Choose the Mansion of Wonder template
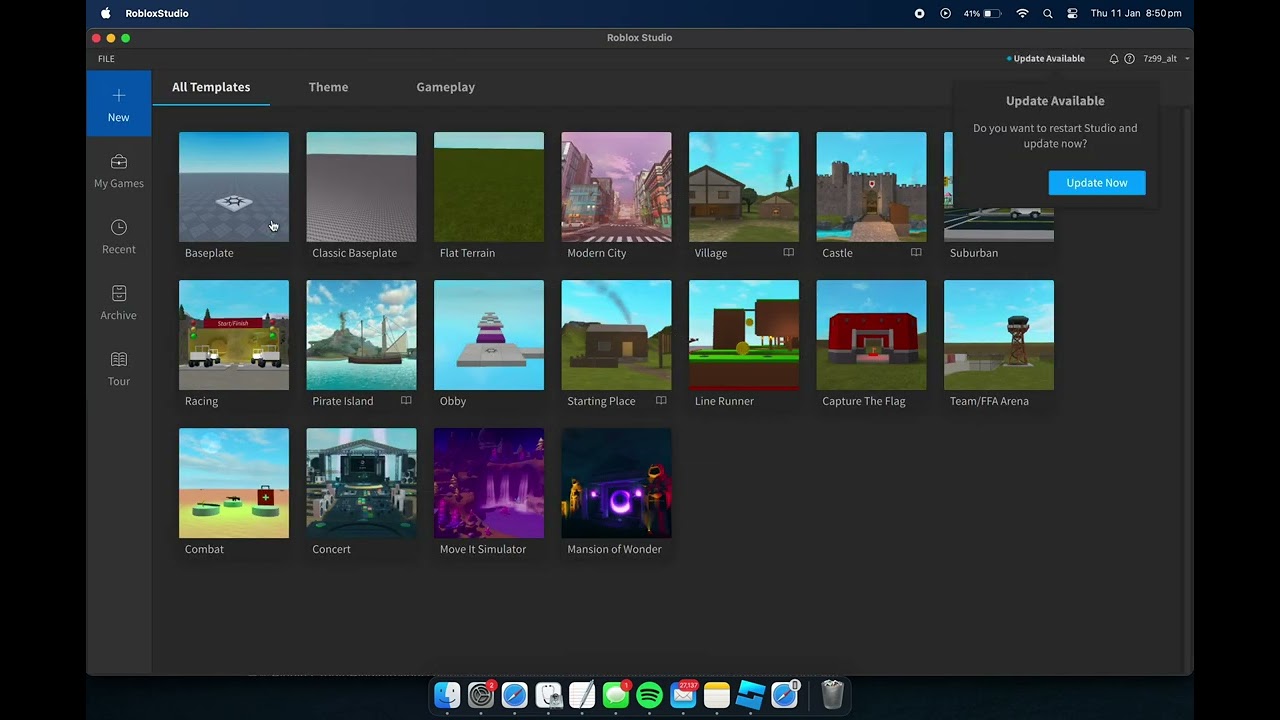The width and height of the screenshot is (1280, 720). pyautogui.click(x=616, y=483)
